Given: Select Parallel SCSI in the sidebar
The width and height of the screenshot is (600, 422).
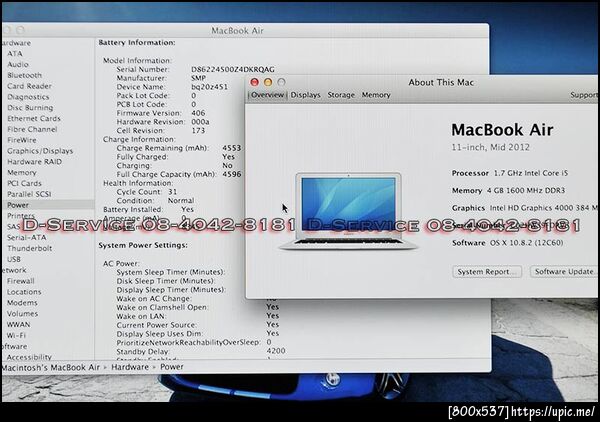Looking at the screenshot, I should click(29, 194).
